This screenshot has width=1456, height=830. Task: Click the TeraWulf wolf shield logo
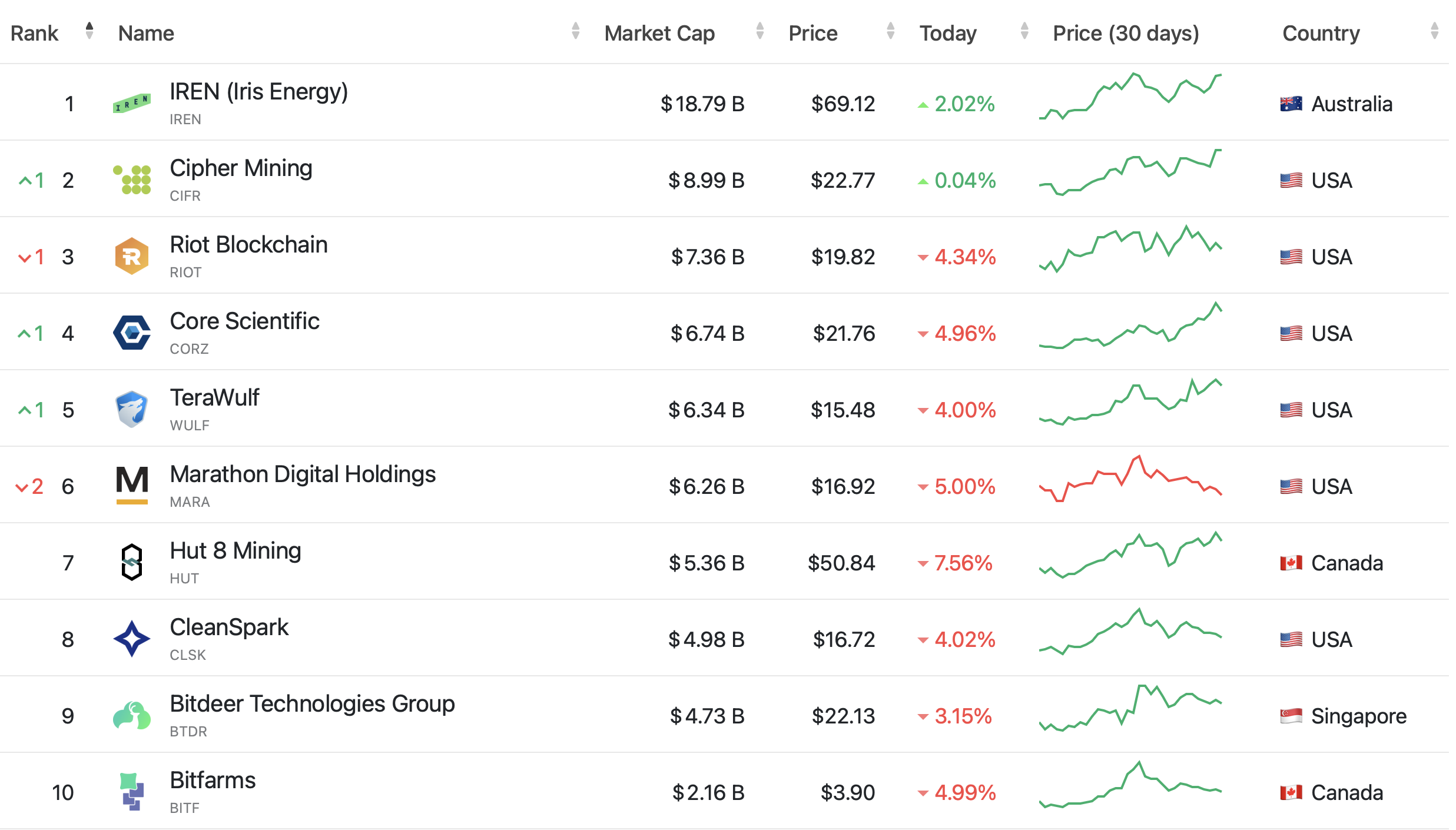pyautogui.click(x=131, y=409)
